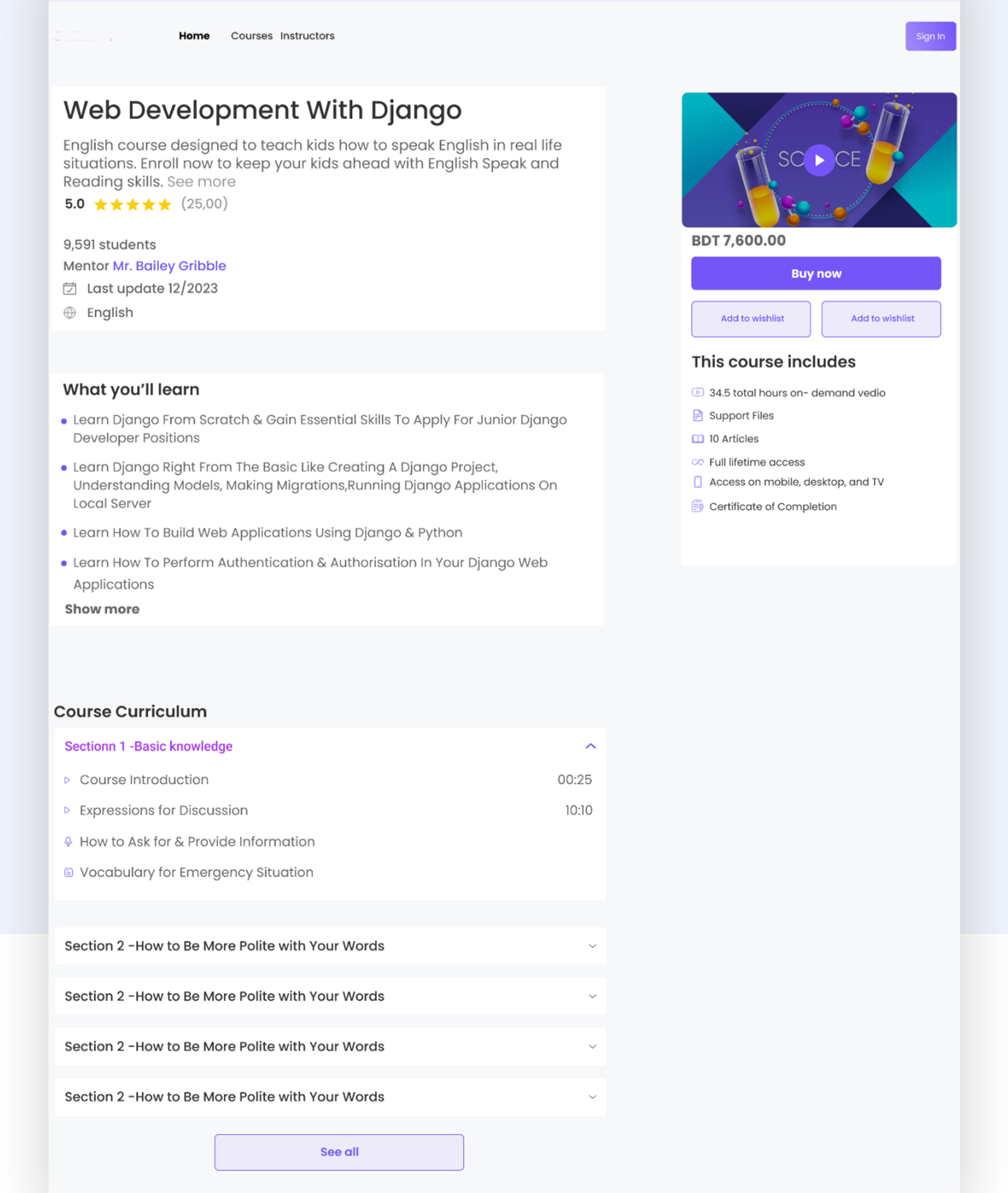Click Show more under What you'll learn
1008x1193 pixels.
point(102,609)
